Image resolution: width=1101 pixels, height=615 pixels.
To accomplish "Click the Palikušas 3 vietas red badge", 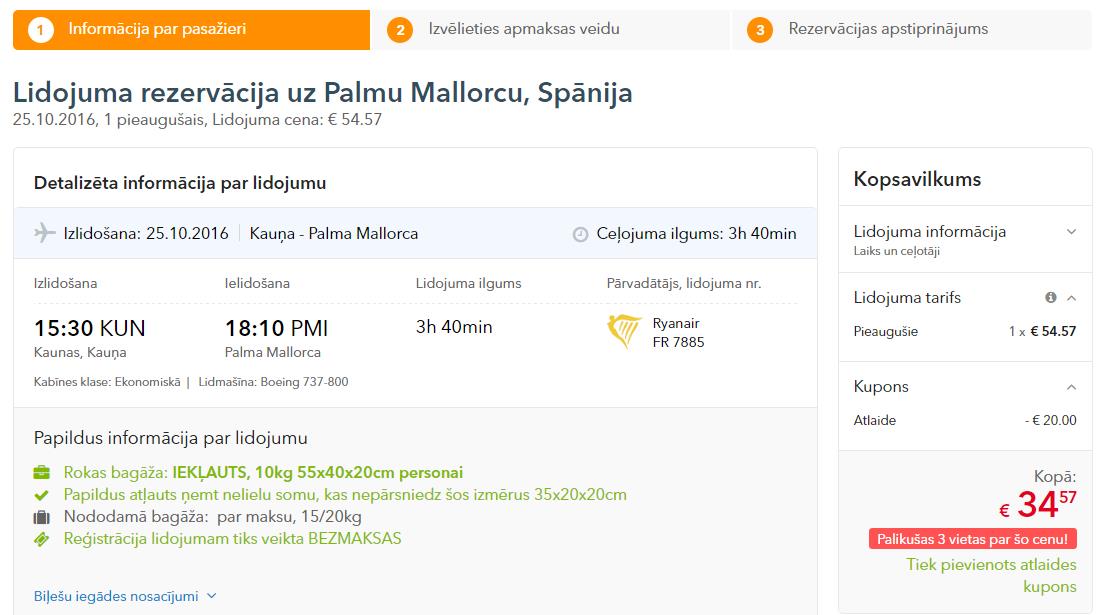I will (x=973, y=539).
